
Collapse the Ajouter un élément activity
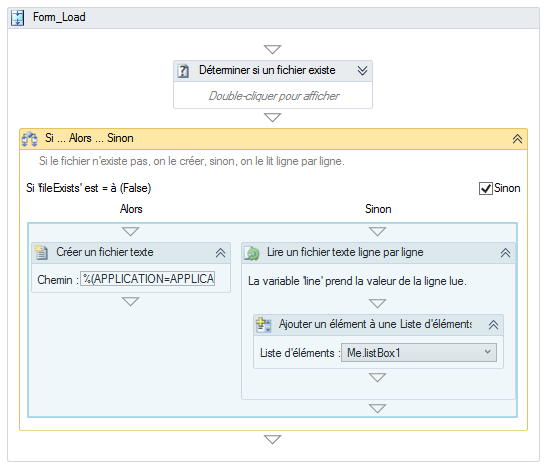(x=493, y=325)
